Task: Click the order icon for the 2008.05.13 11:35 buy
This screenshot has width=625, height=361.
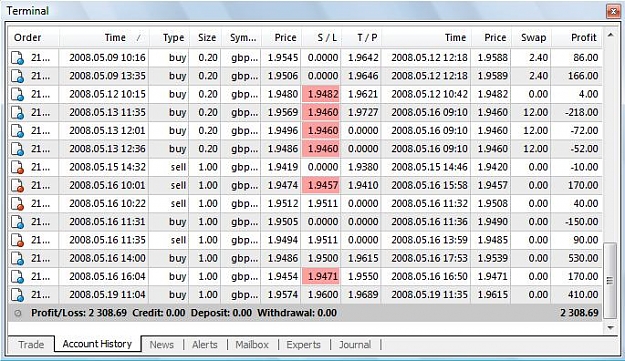Action: (17, 112)
